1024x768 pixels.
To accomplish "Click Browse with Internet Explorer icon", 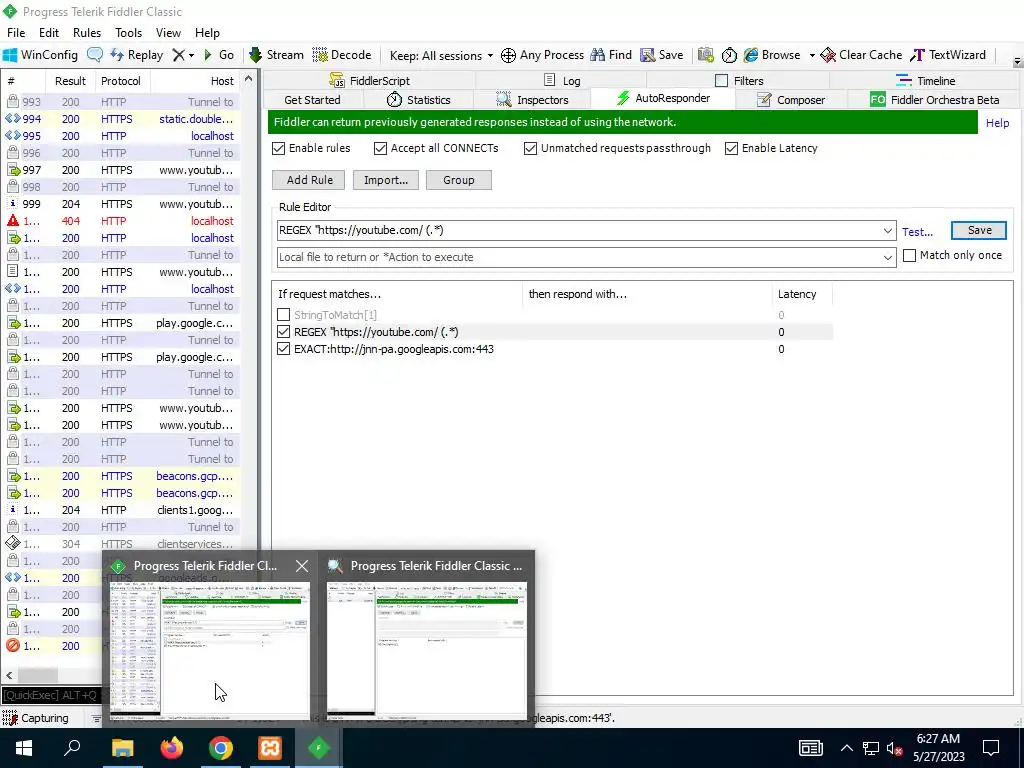I will pyautogui.click(x=751, y=55).
